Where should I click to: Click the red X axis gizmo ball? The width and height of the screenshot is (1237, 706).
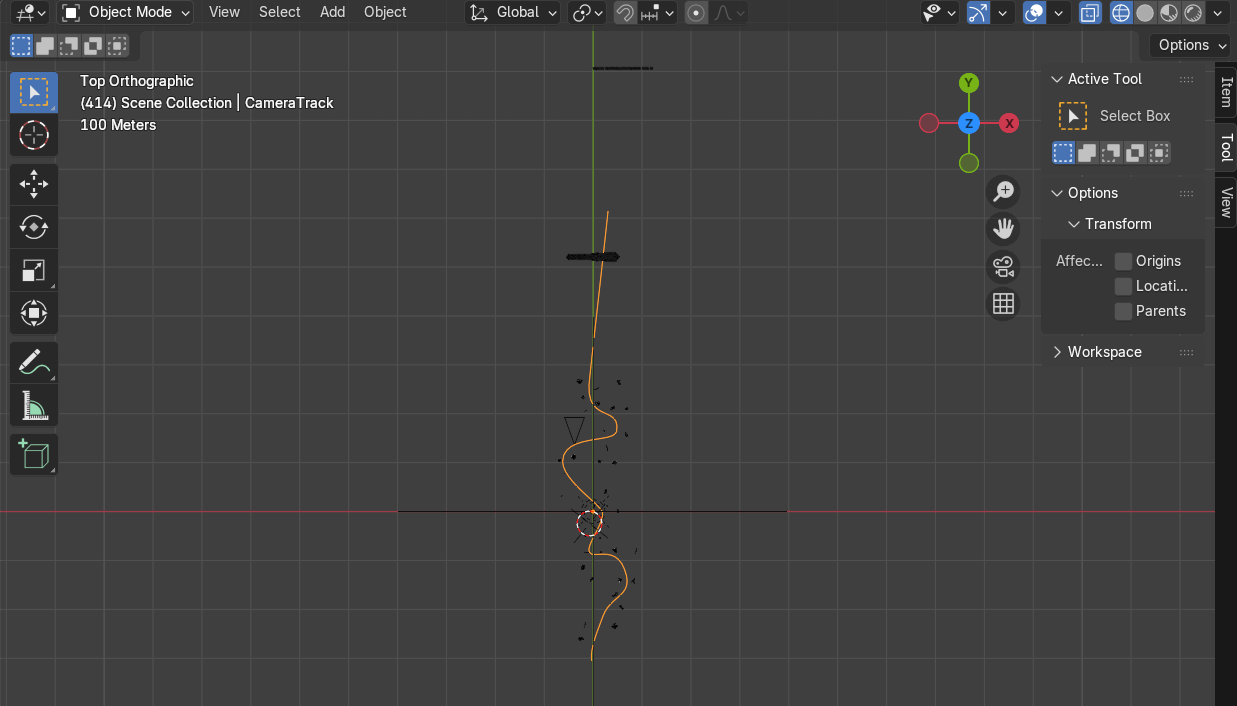coord(1009,123)
